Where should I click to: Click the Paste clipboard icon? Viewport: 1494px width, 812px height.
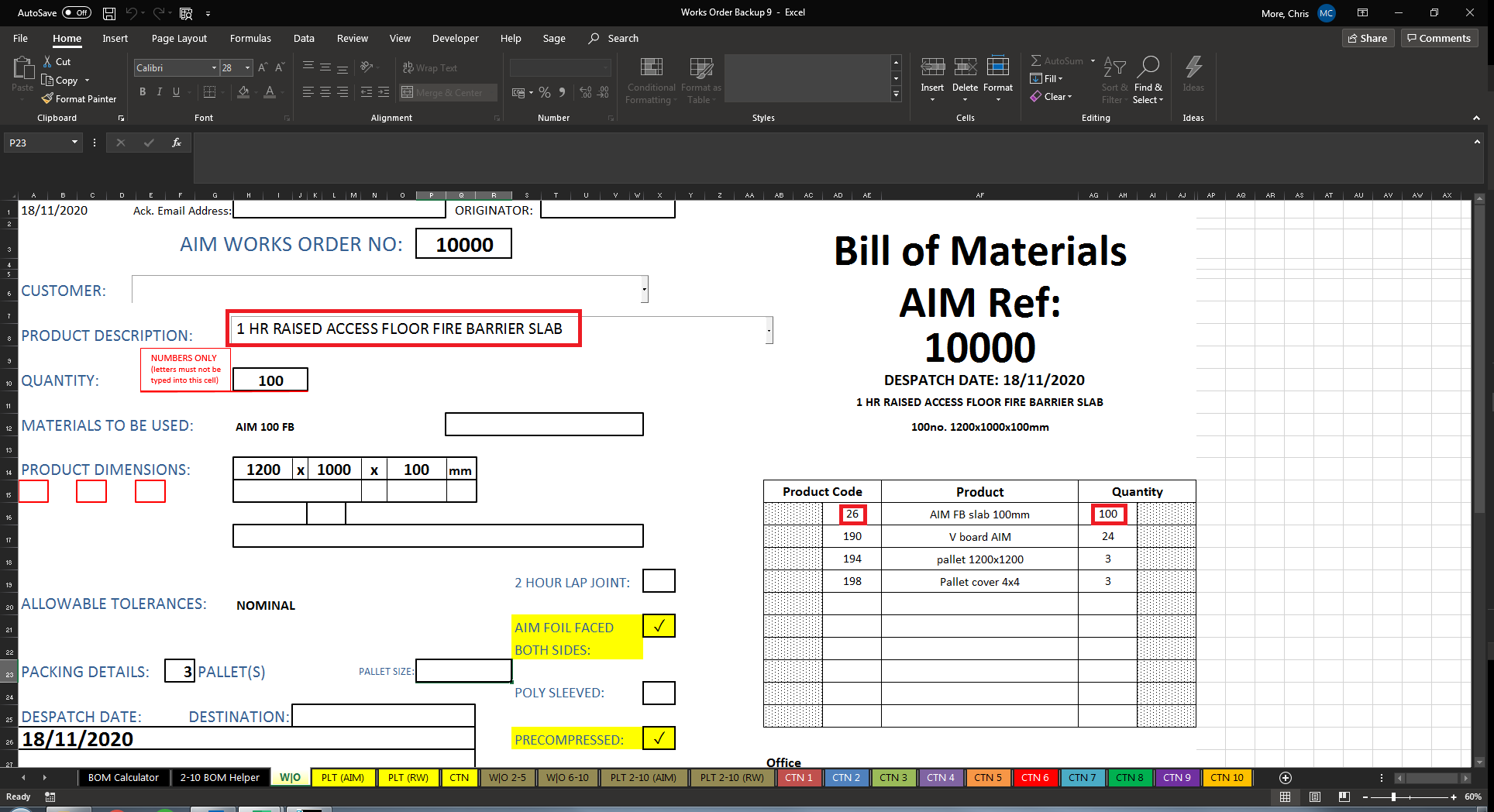tap(22, 70)
